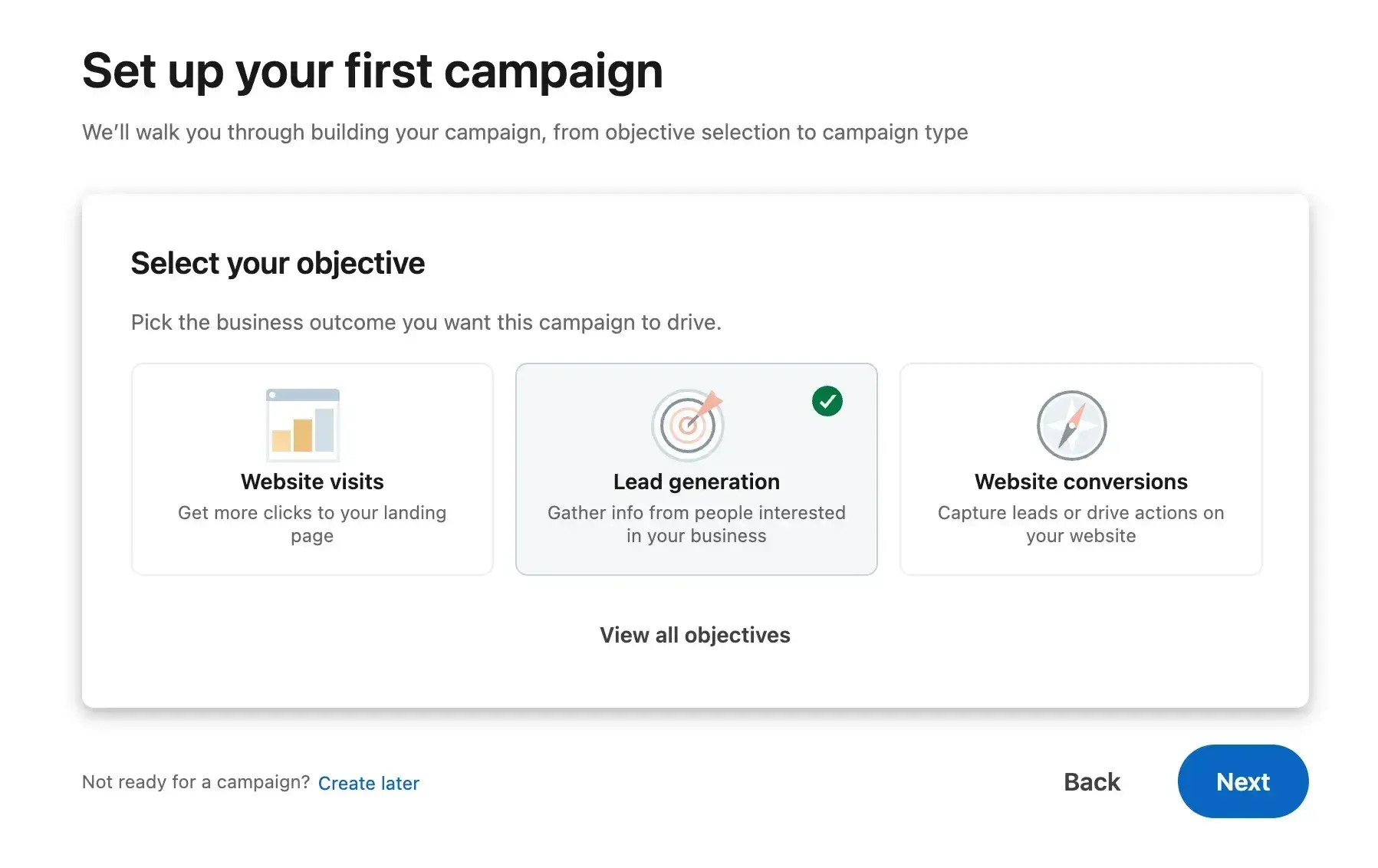Show all available campaign objectives
The width and height of the screenshot is (1378, 868).
695,635
